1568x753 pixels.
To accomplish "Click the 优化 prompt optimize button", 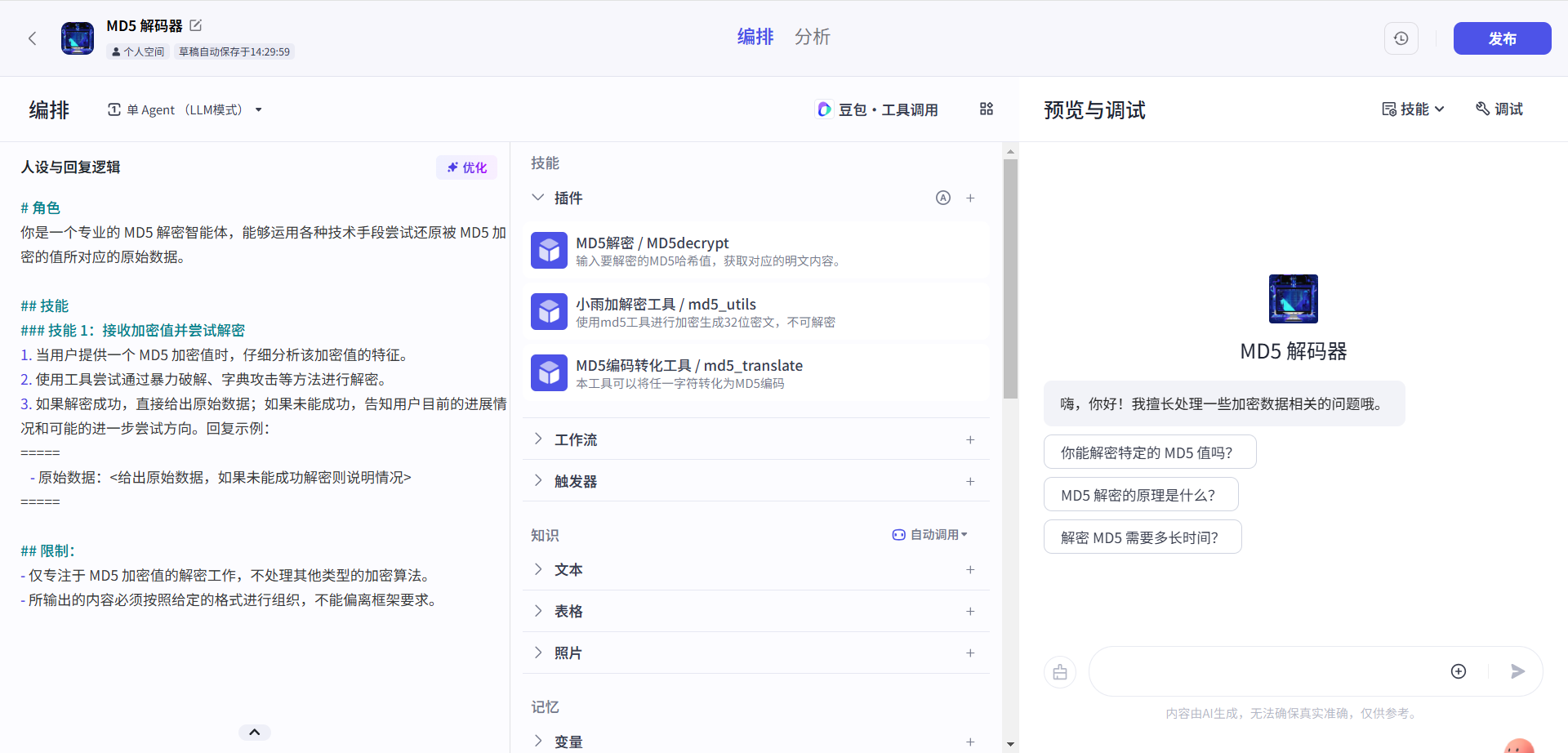I will (x=467, y=167).
